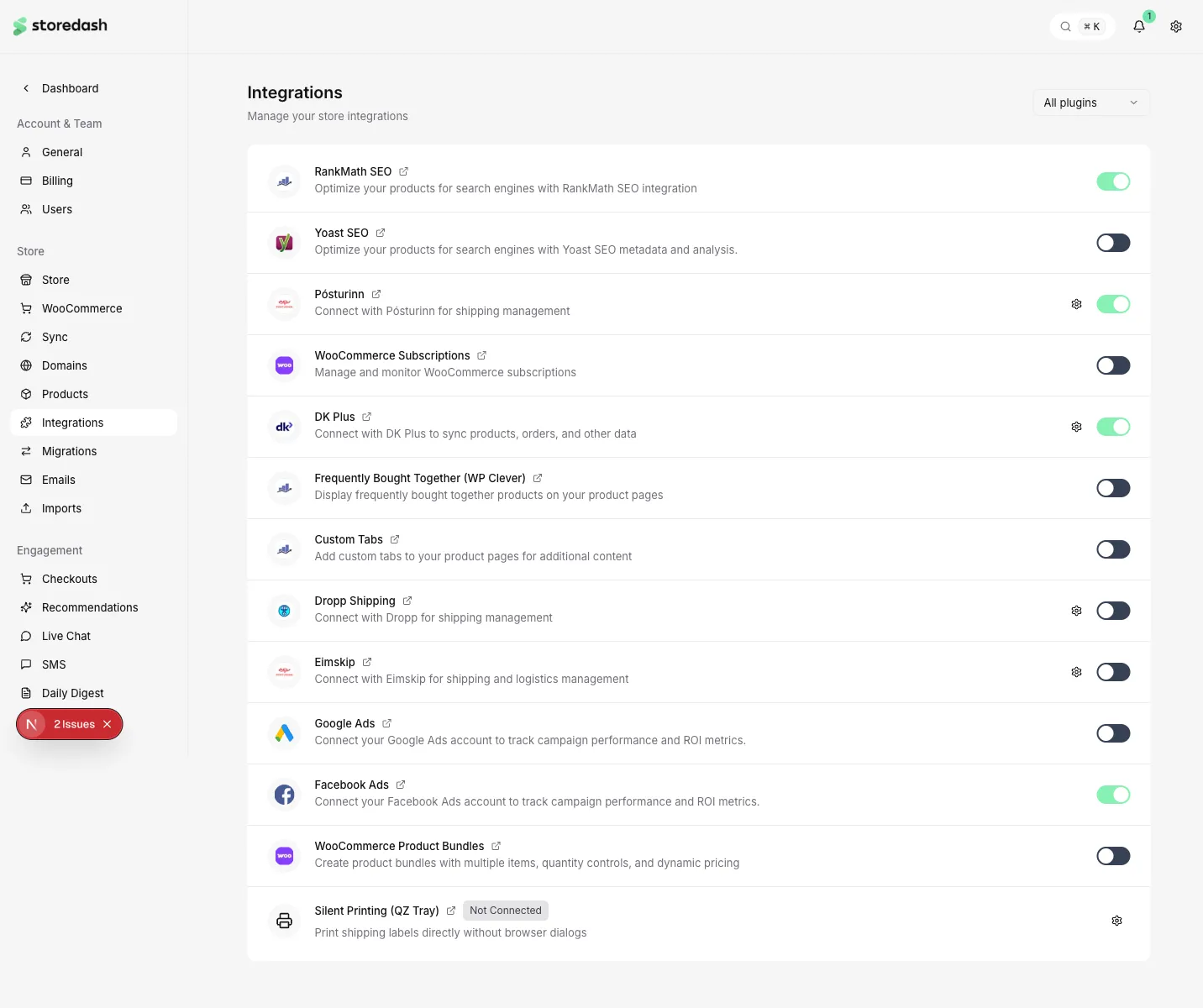1203x1008 pixels.
Task: Click the Not Connected badge
Action: (x=506, y=911)
